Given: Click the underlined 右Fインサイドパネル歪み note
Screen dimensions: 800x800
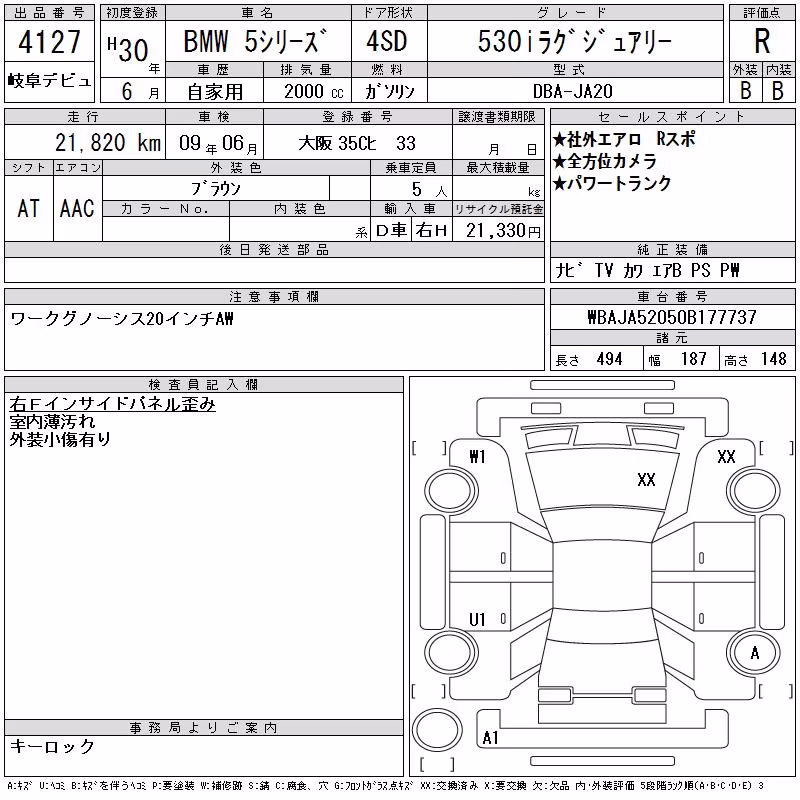Looking at the screenshot, I should tap(112, 404).
